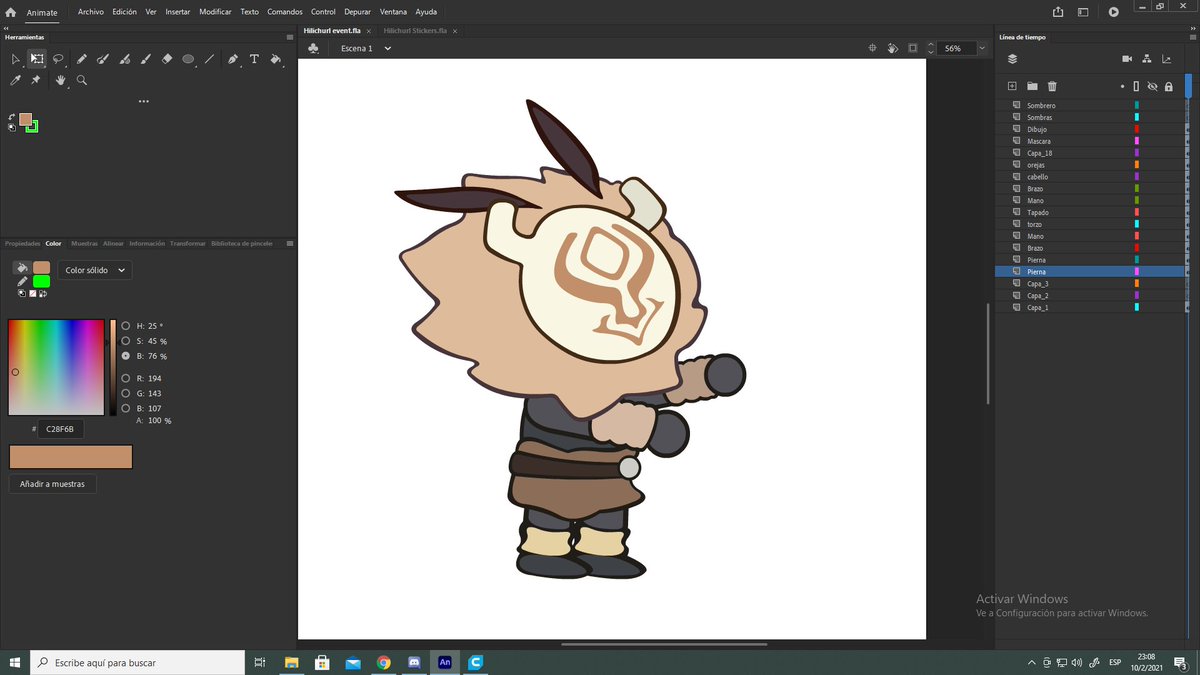
Task: Add a camera in the timeline
Action: point(1127,59)
